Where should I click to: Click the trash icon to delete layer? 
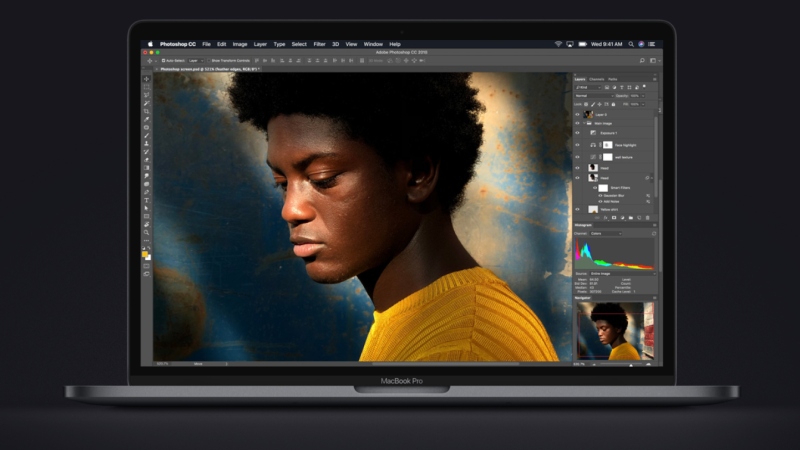coord(647,218)
